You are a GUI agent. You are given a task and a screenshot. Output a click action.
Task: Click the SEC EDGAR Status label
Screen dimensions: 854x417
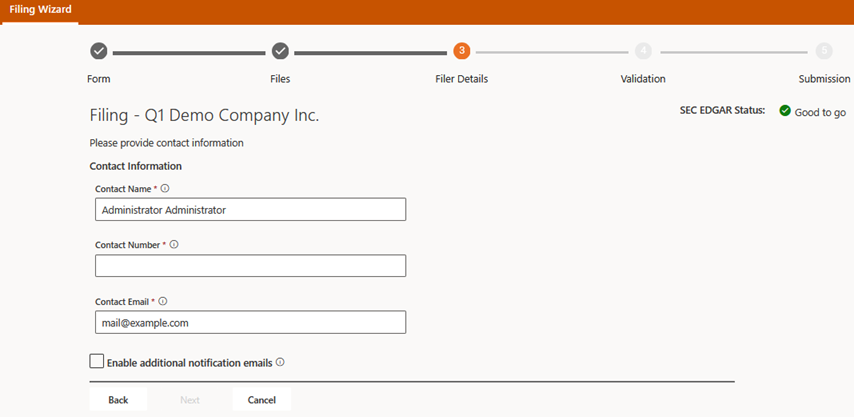pyautogui.click(x=722, y=111)
